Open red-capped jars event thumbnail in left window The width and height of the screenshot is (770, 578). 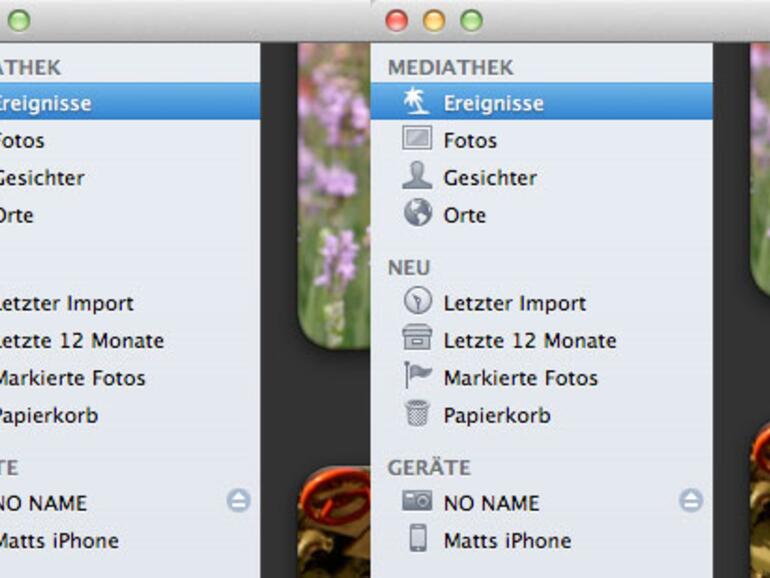pos(334,522)
